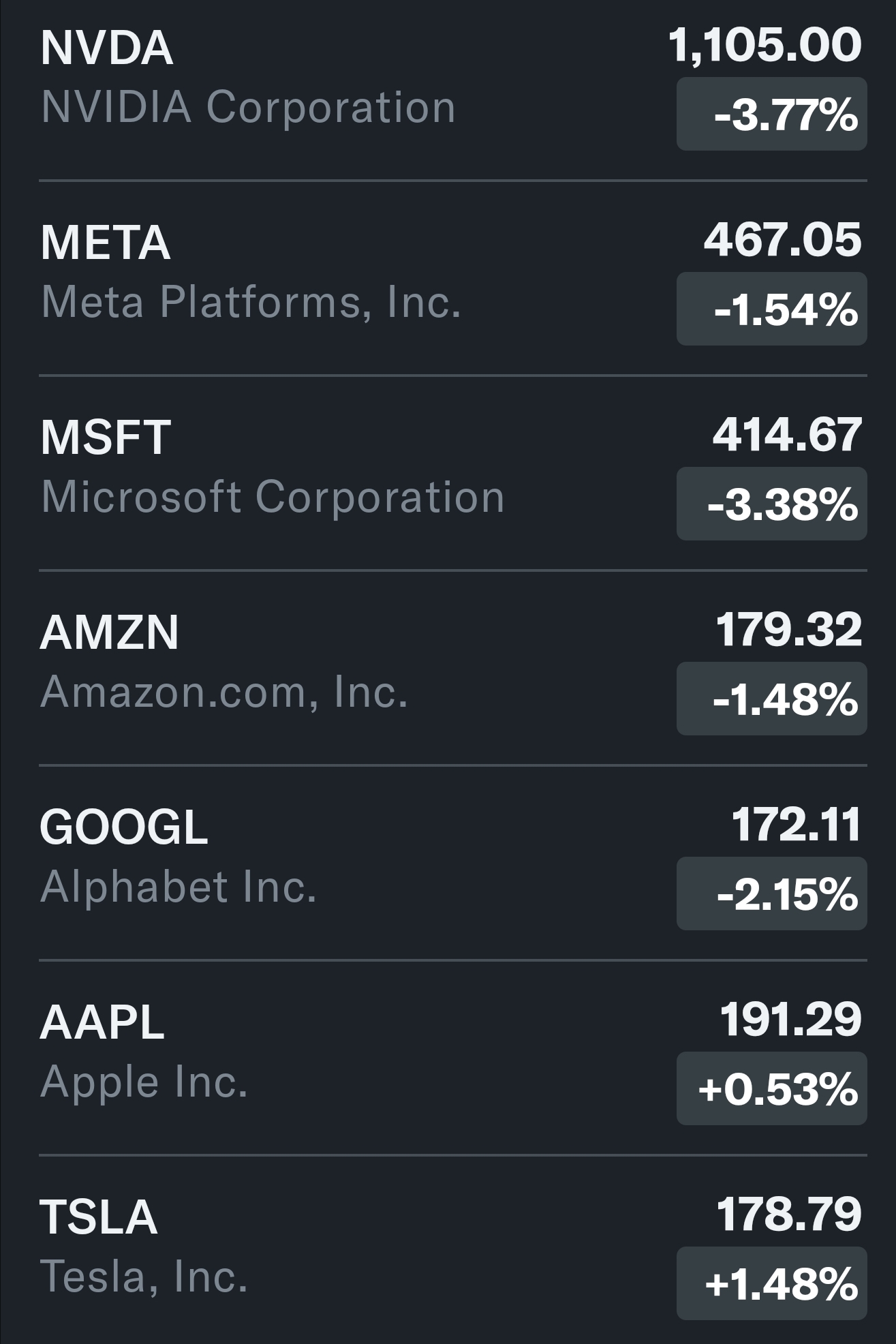Select the NVIDIA Corporation company name
This screenshot has height=1344, width=896.
click(x=248, y=108)
